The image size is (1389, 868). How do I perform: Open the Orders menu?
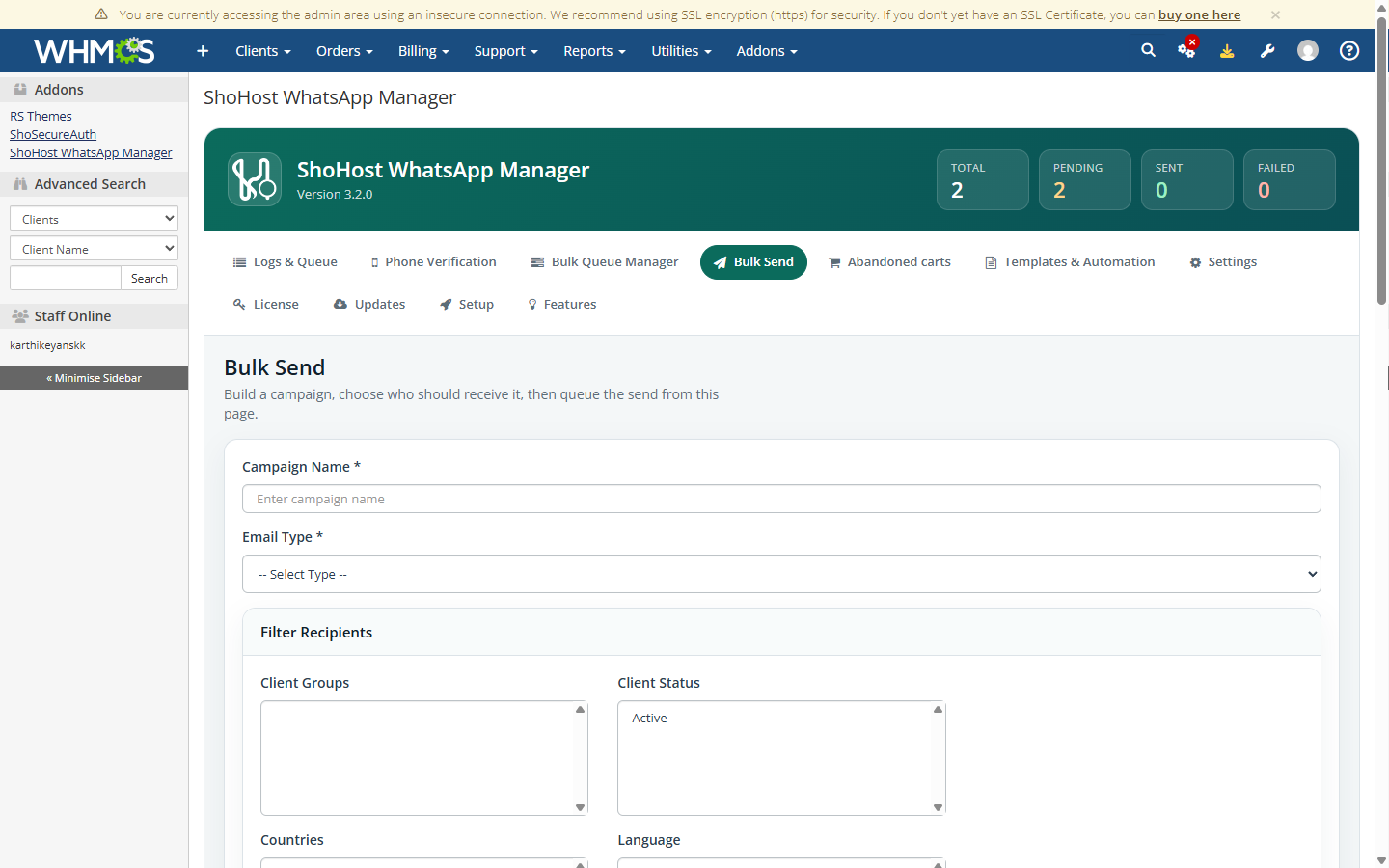(344, 51)
